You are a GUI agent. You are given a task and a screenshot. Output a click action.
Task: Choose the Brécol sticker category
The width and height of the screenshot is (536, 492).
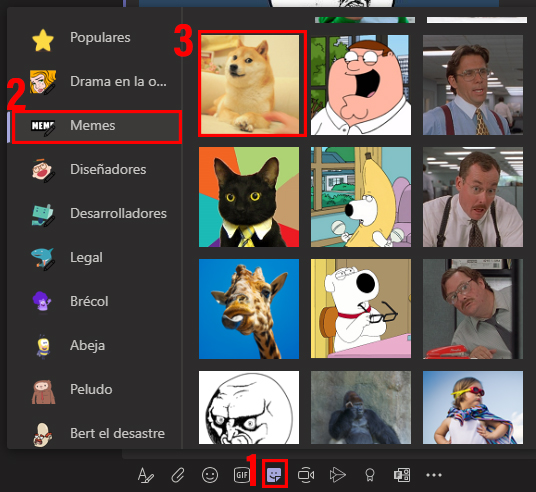click(x=94, y=302)
